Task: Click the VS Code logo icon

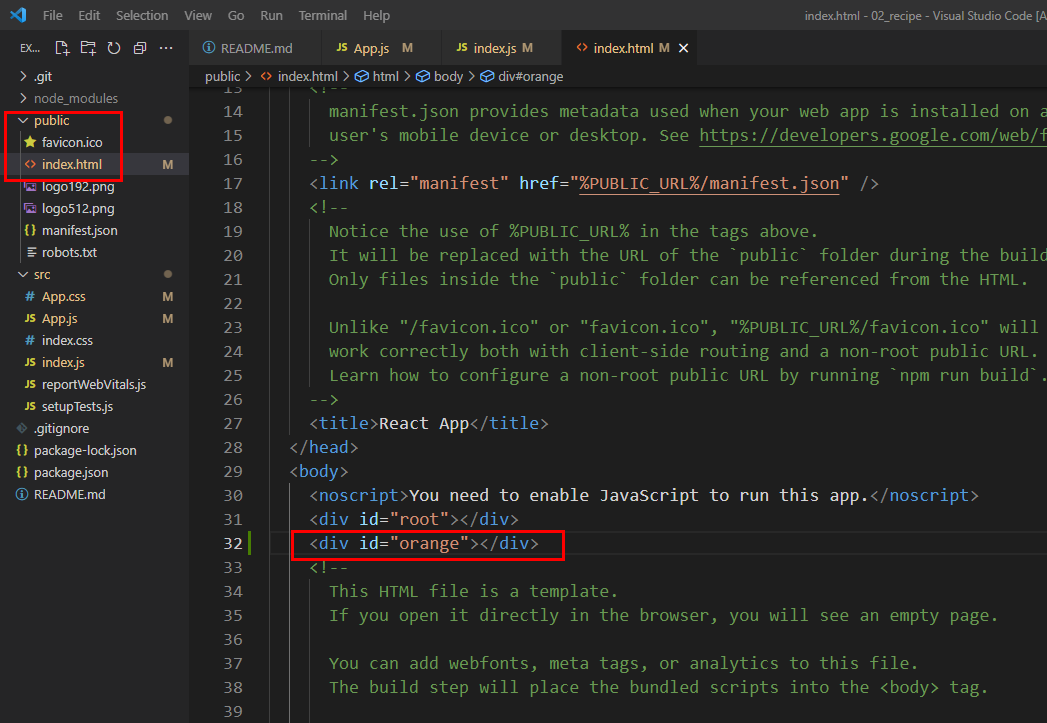Action: (x=18, y=15)
